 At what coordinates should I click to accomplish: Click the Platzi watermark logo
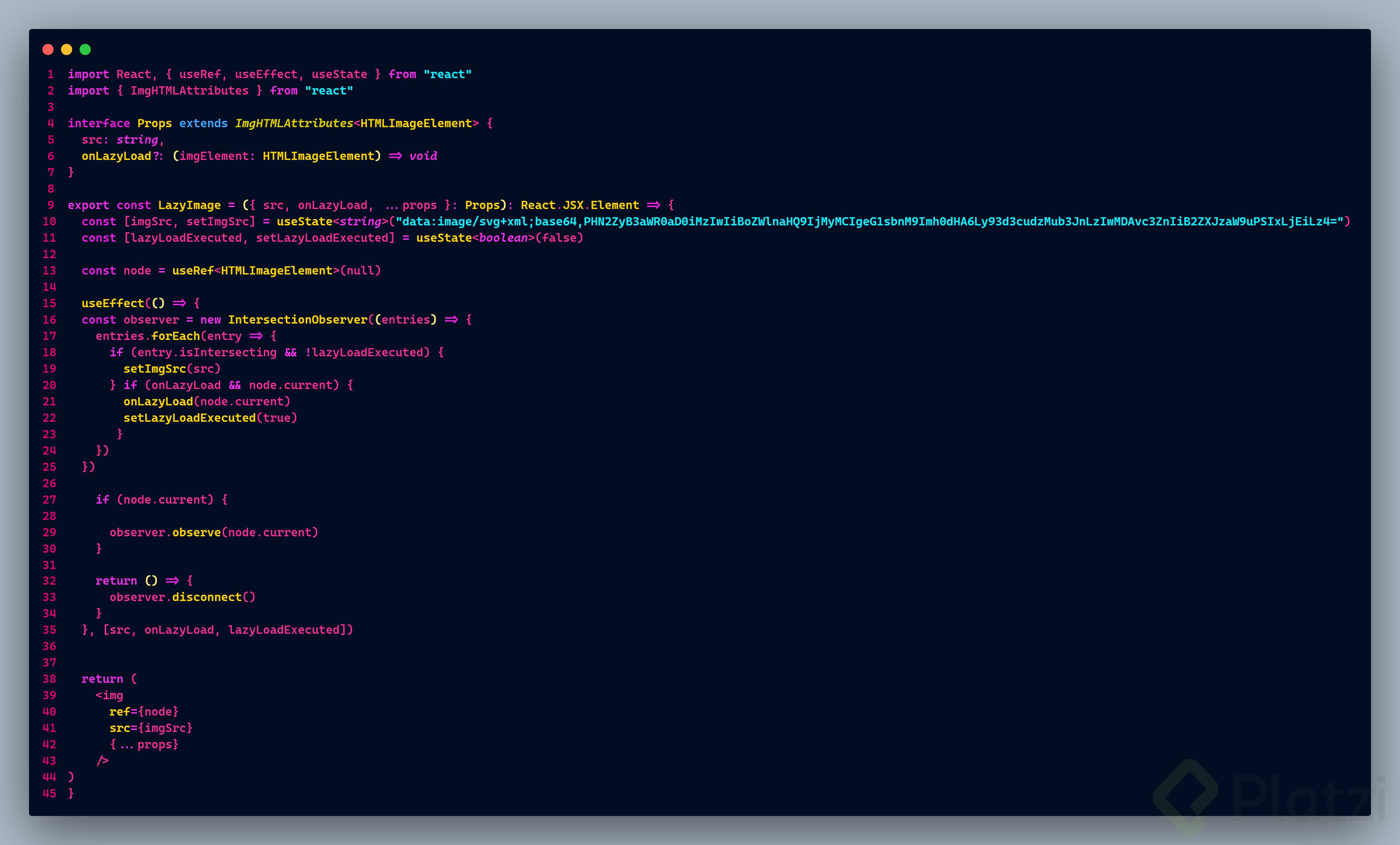click(x=1186, y=796)
